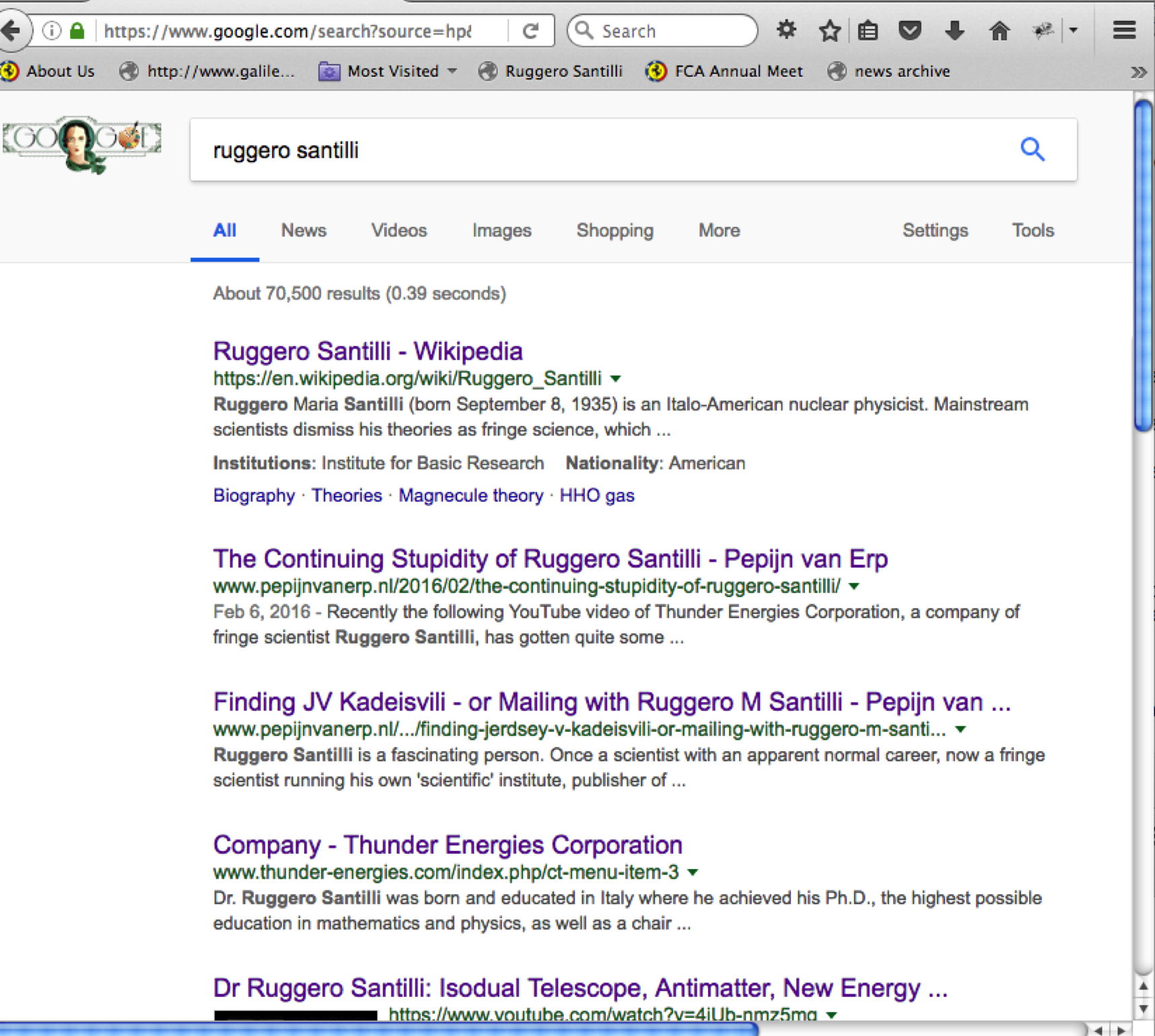
Task: Open Finding JV Kadeisvili result
Action: (x=612, y=702)
